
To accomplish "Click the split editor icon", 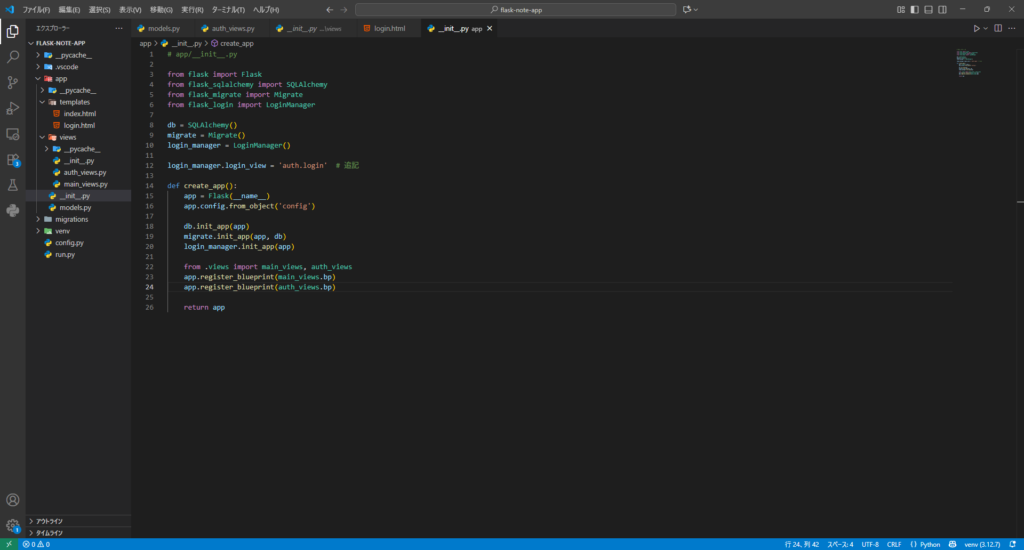I will [x=996, y=29].
